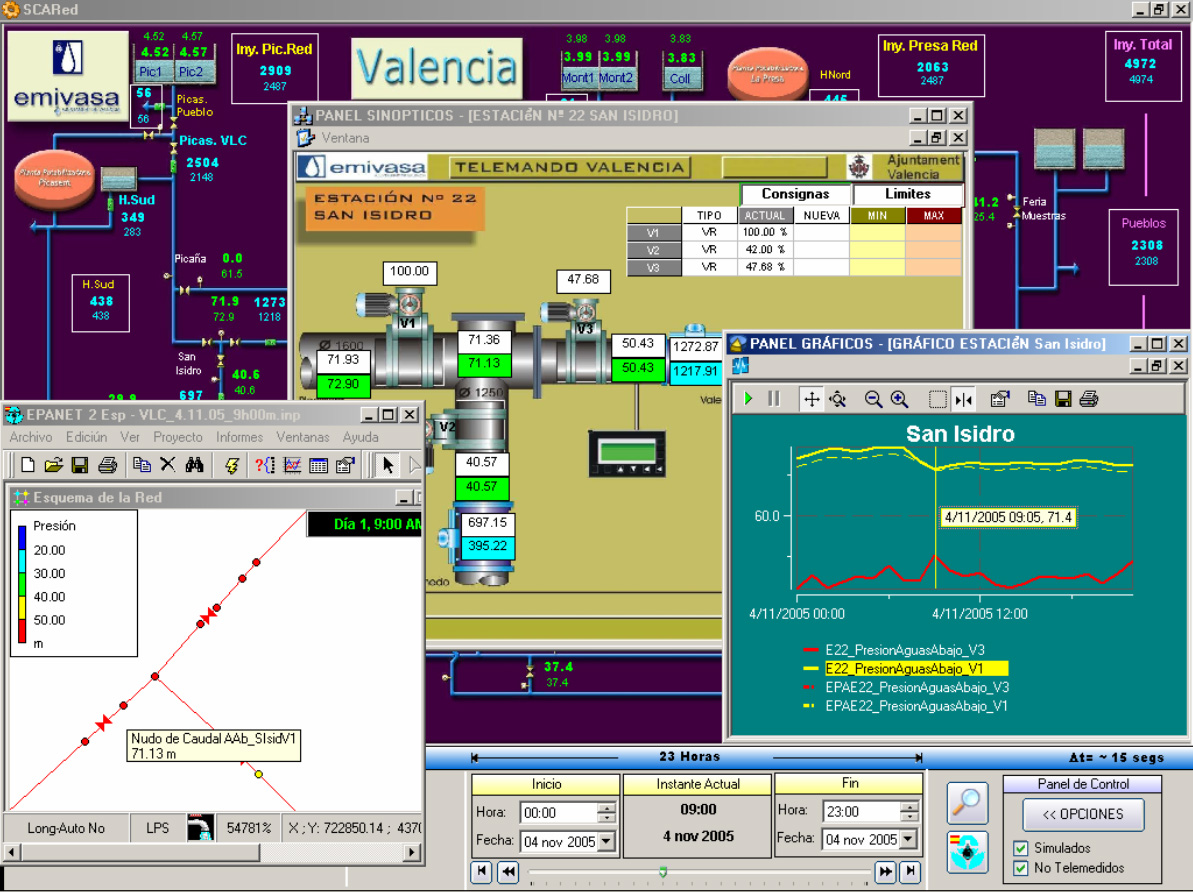Viewport: 1193px width, 892px height.
Task: Open the Proyecto menu in EPANET
Action: [178, 437]
